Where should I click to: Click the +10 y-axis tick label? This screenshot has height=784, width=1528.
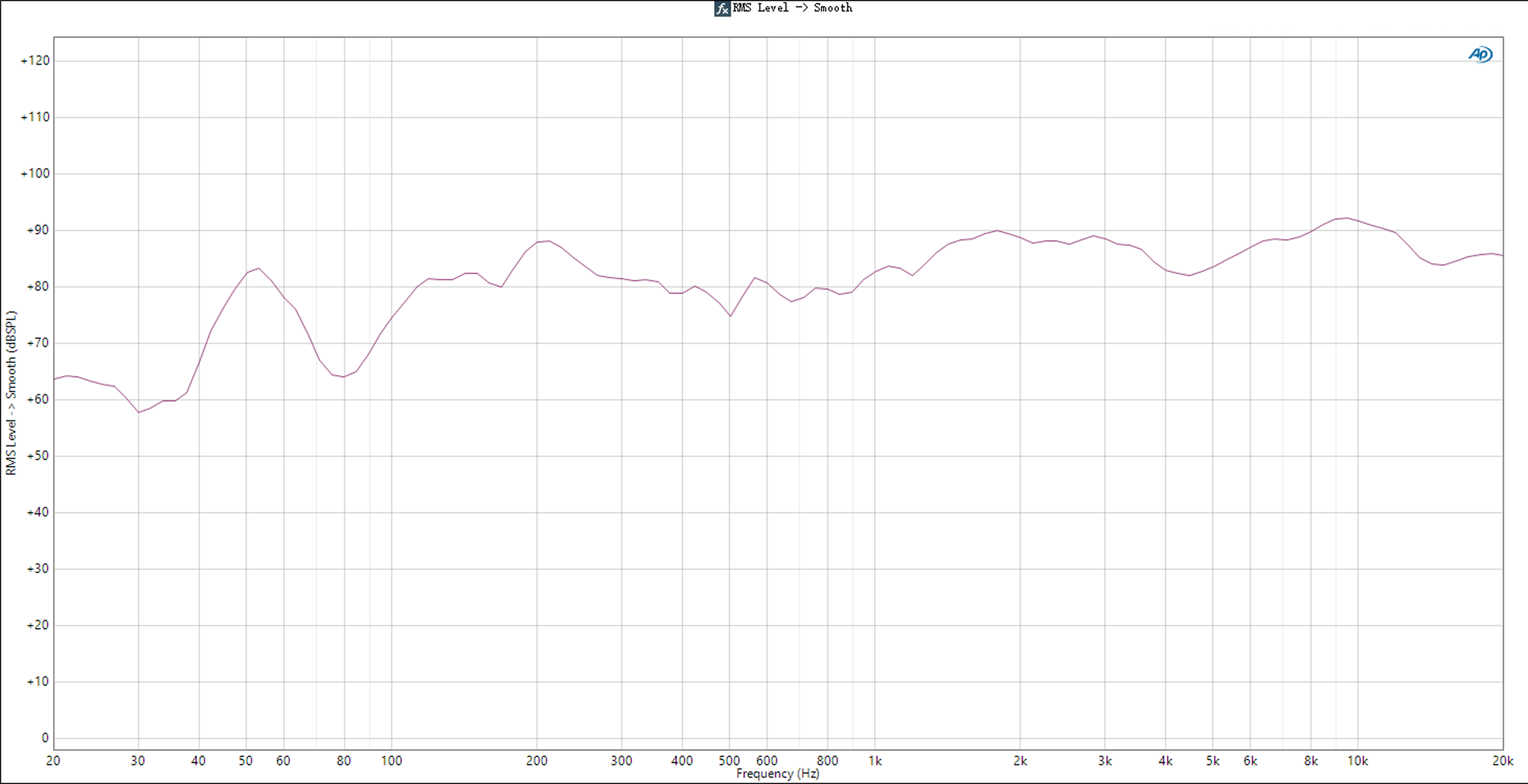click(x=37, y=682)
